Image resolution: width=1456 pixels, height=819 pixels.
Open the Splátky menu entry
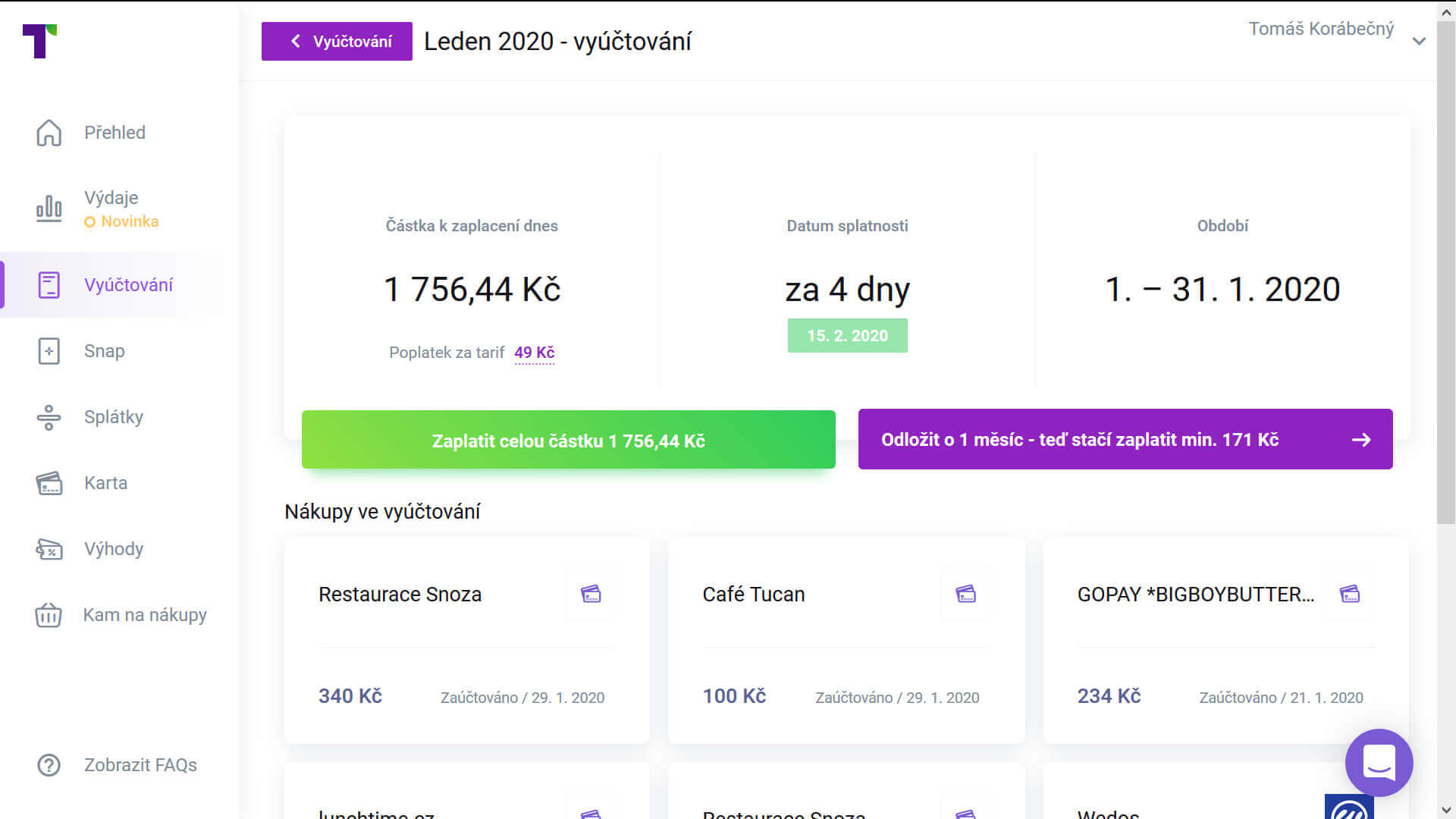[113, 416]
